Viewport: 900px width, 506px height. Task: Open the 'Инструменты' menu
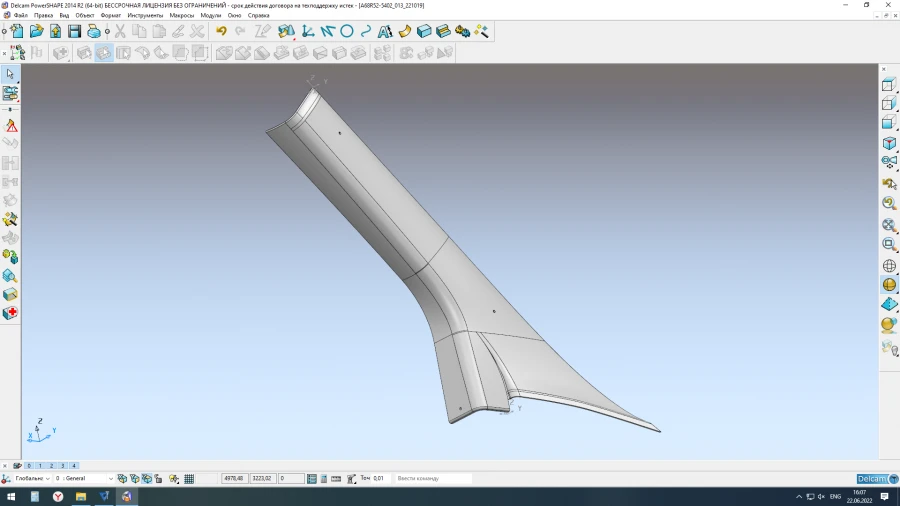145,16
